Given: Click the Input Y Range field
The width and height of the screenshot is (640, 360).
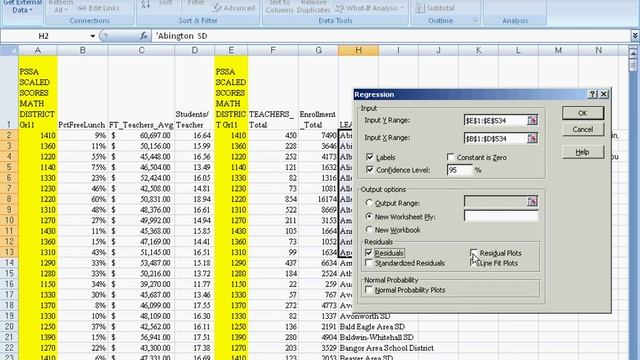Looking at the screenshot, I should tap(496, 120).
